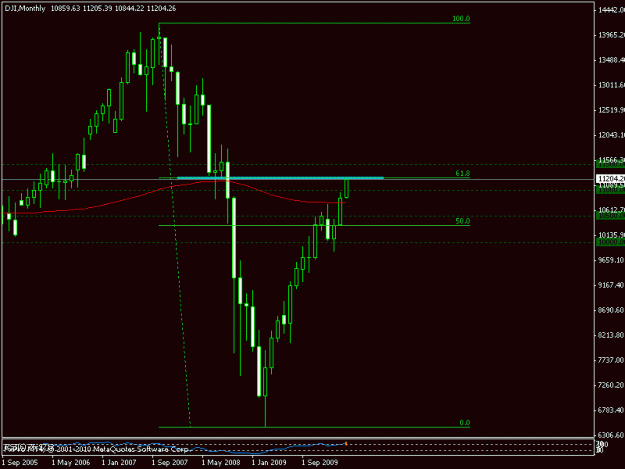Select the cyan horizontal line near 61.8
Image resolution: width=625 pixels, height=469 pixels.
point(280,178)
